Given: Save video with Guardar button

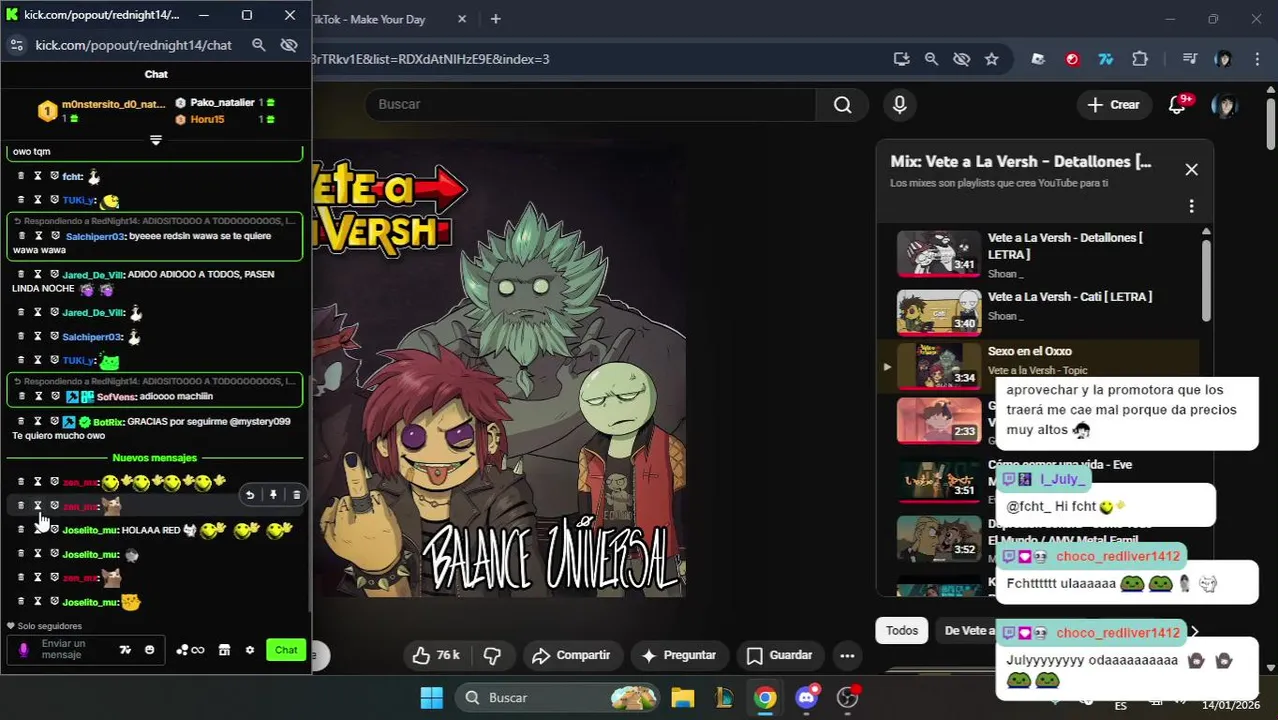Looking at the screenshot, I should (x=779, y=655).
